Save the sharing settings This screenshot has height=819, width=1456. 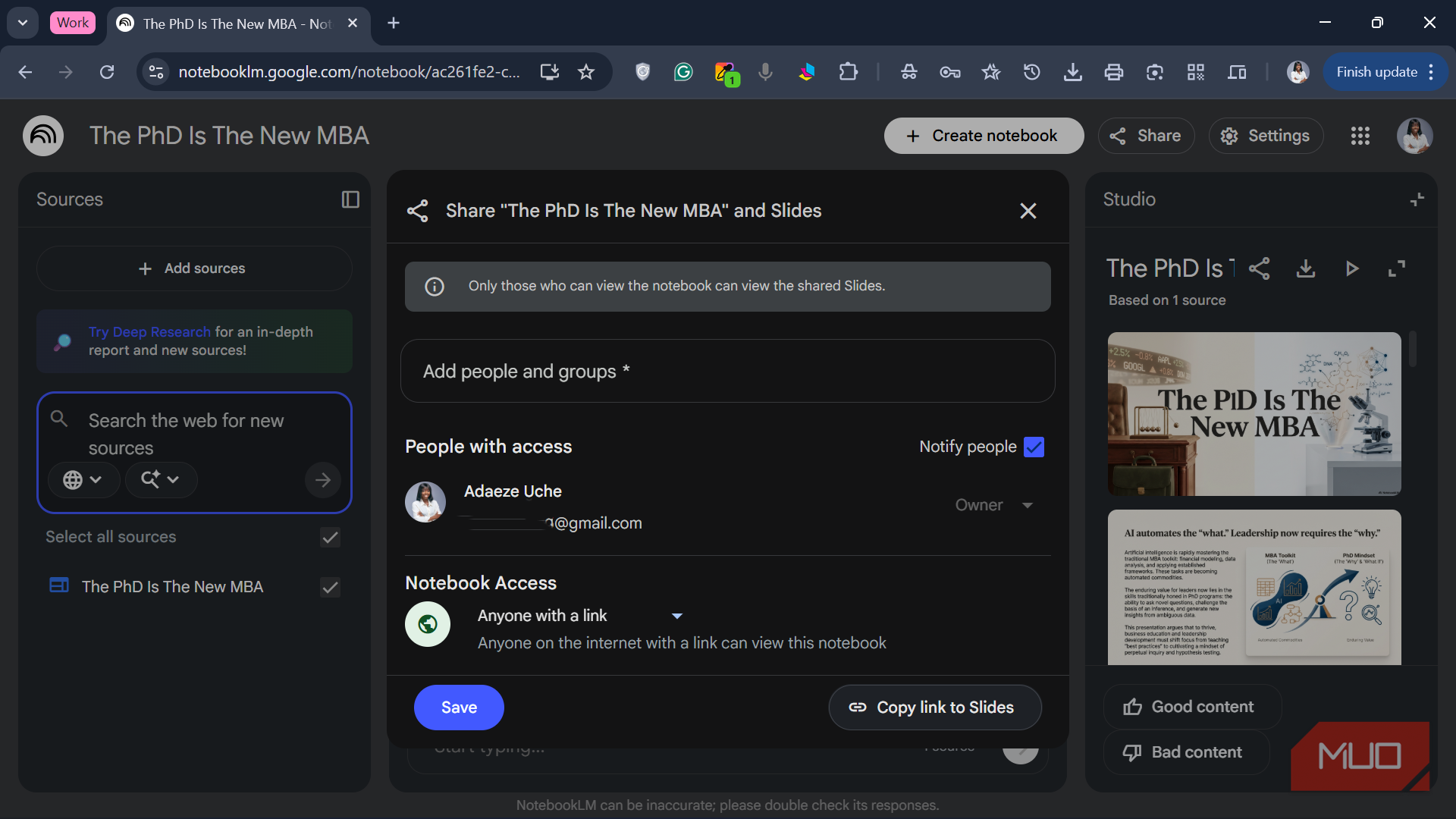click(x=459, y=708)
